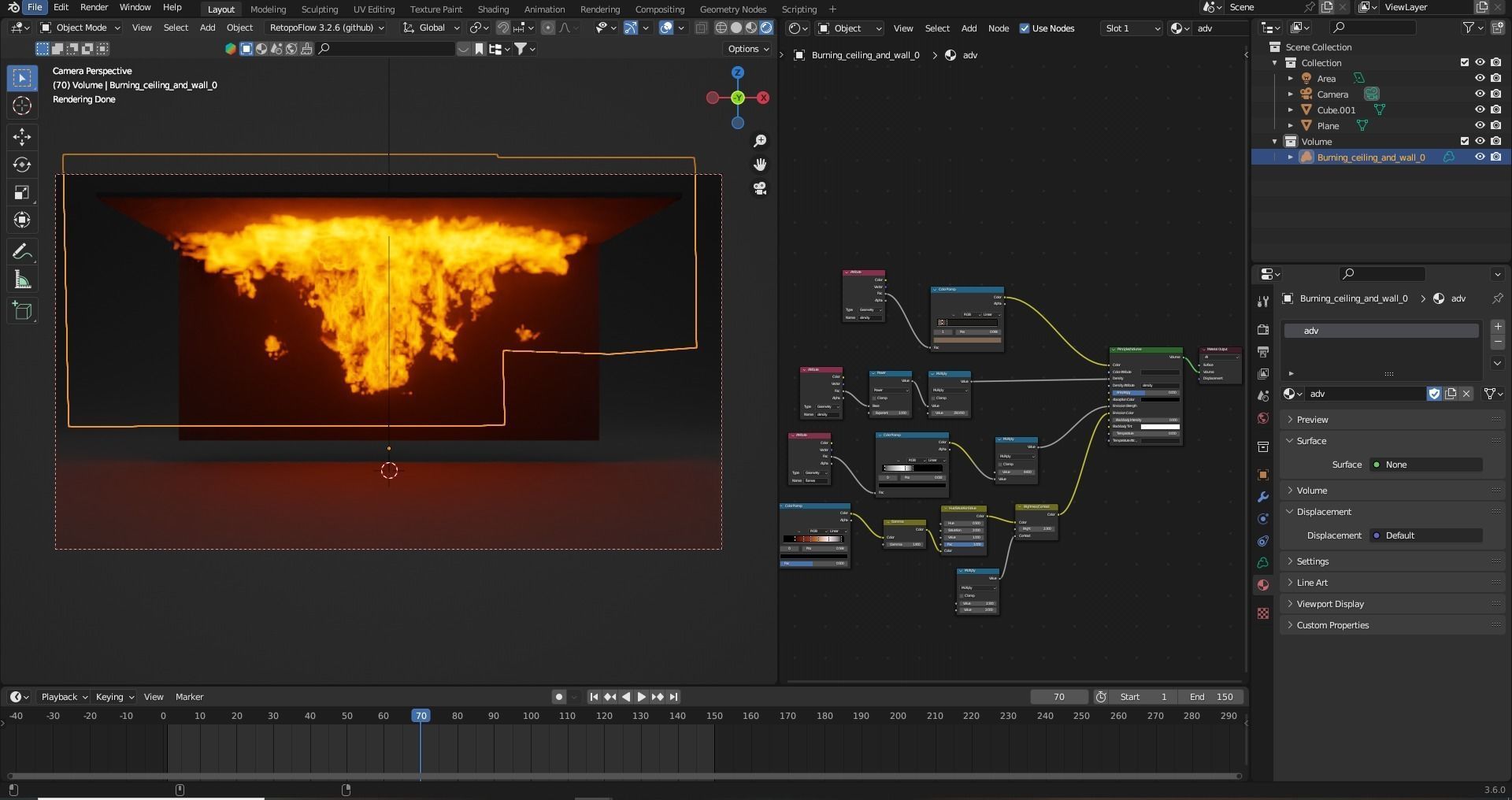Collapse the Volume collection in outliner
Image resolution: width=1512 pixels, height=800 pixels.
(1275, 142)
